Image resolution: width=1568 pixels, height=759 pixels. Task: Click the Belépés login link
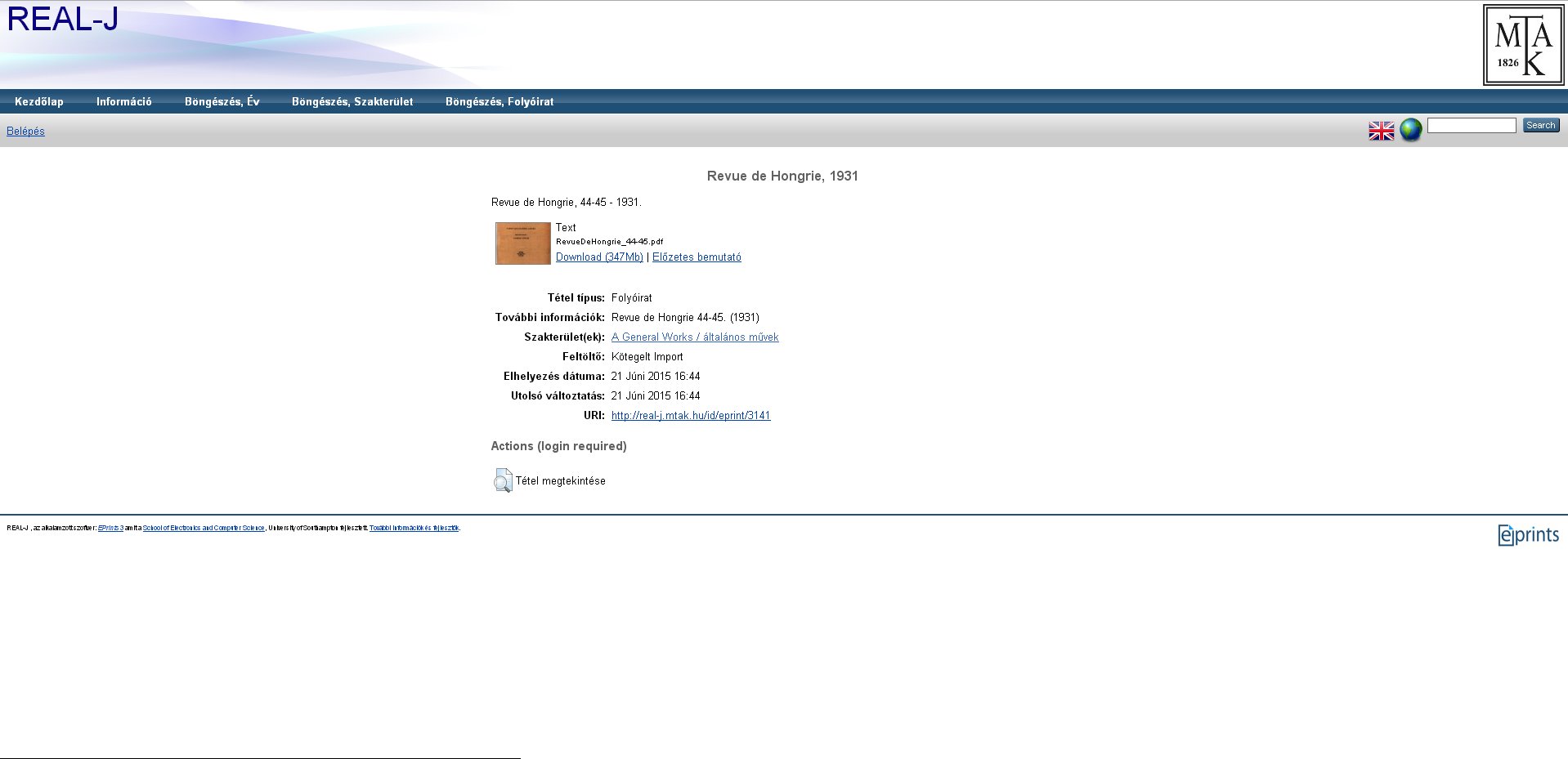[25, 131]
